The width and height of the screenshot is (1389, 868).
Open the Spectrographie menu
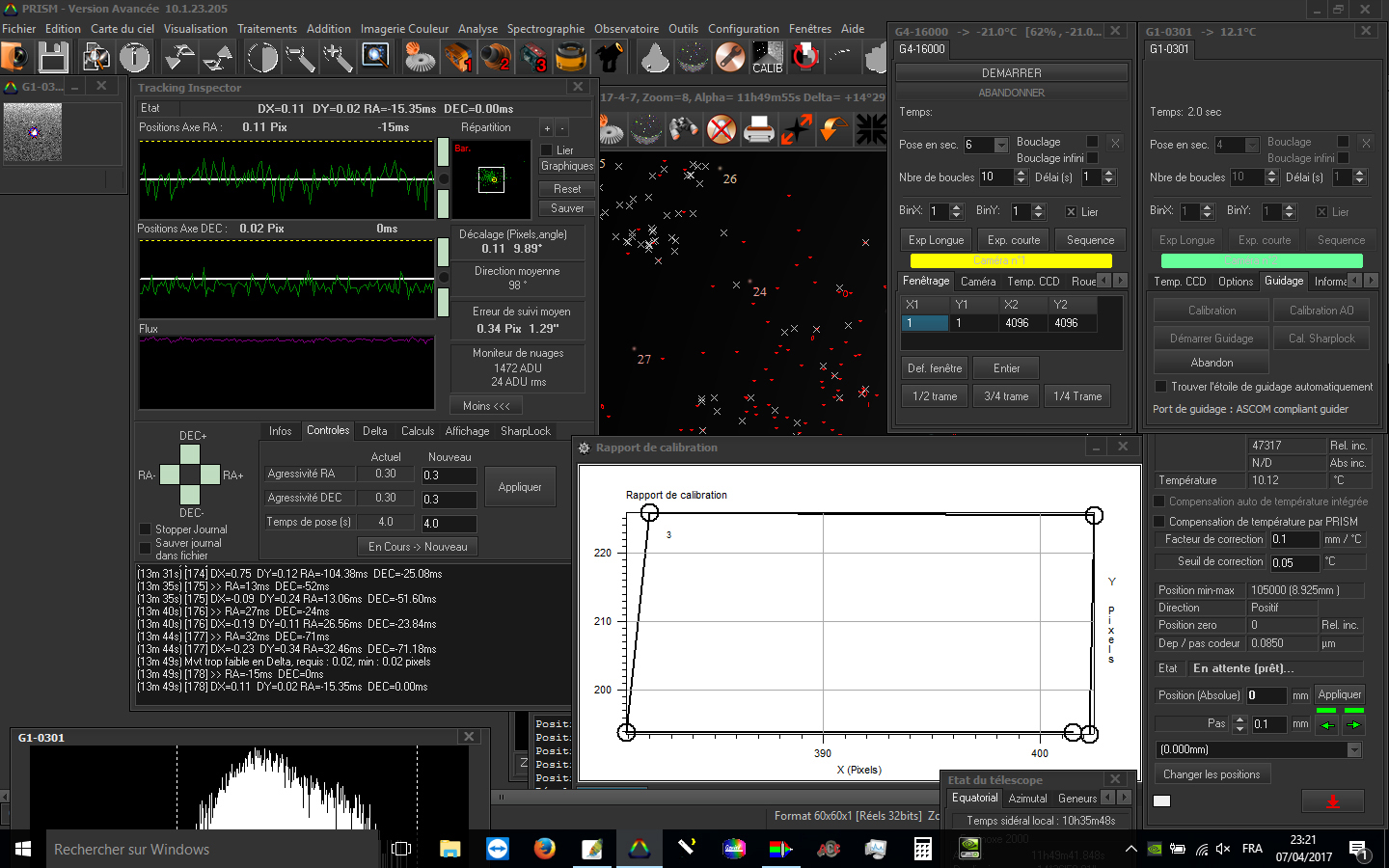click(545, 29)
